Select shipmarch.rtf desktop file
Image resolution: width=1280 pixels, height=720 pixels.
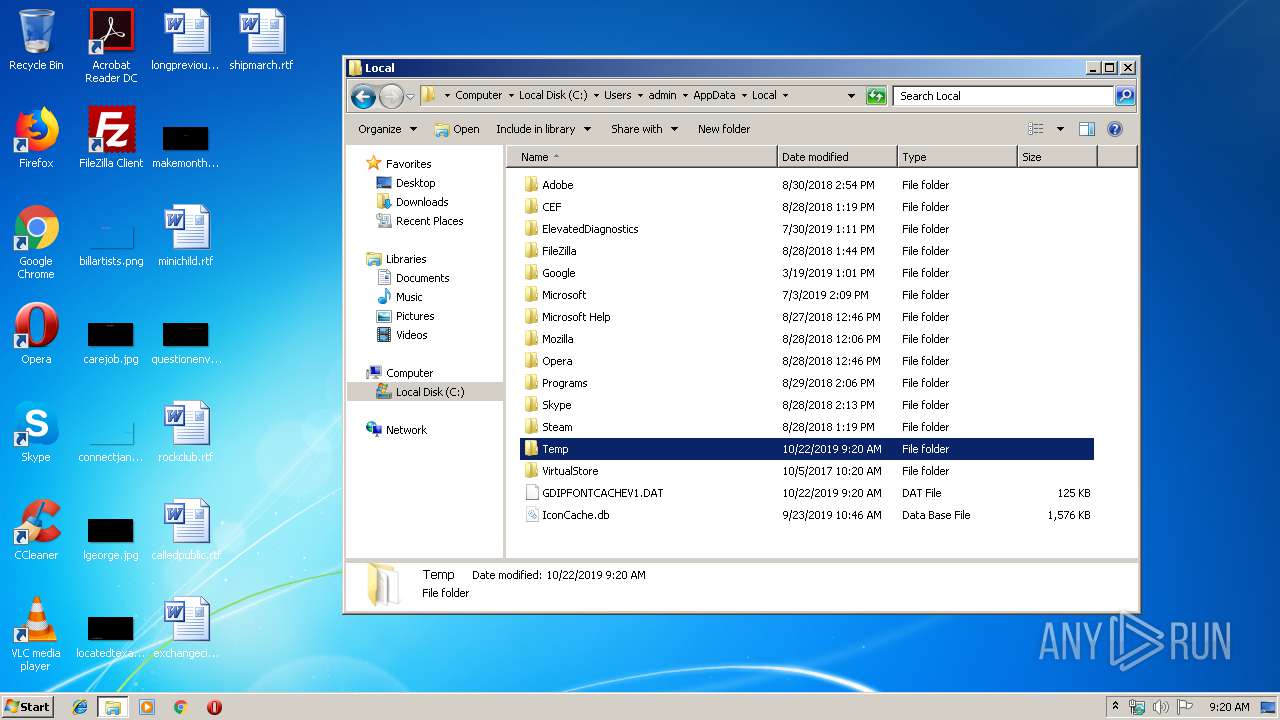pos(261,41)
